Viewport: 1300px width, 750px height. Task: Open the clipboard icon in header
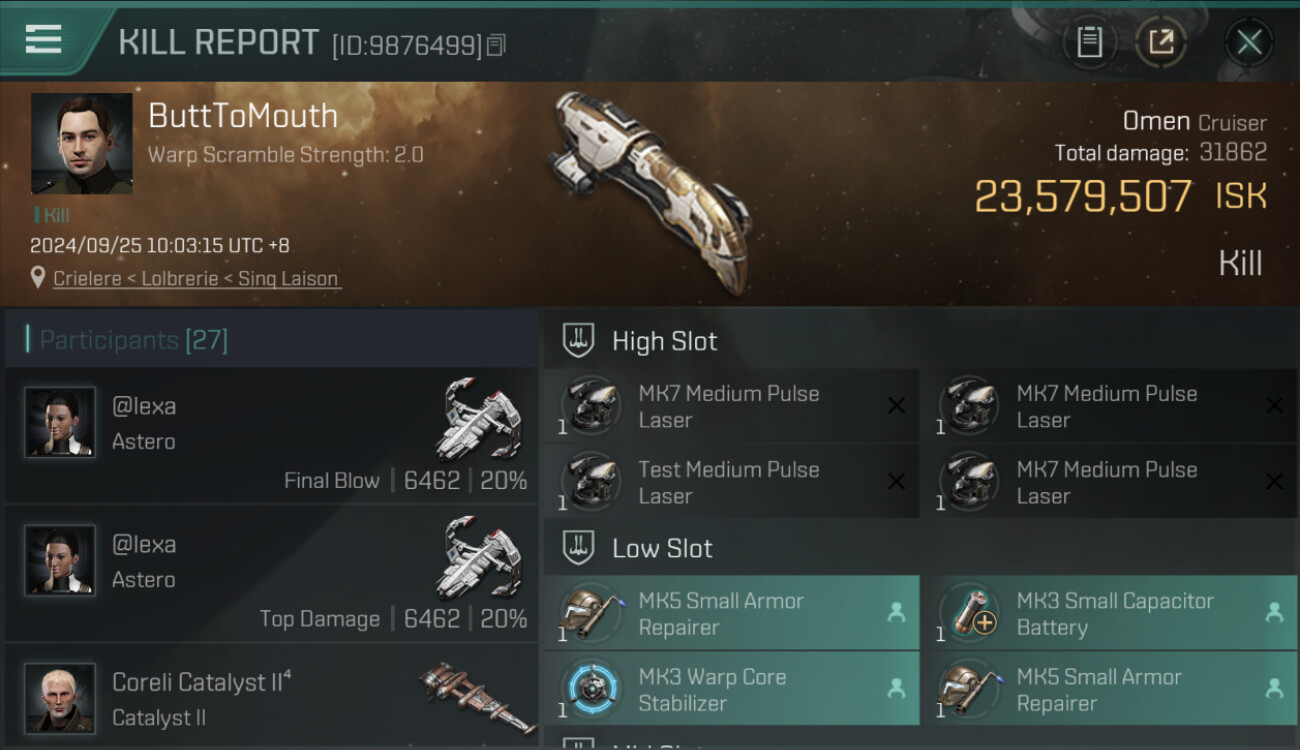pos(1089,42)
